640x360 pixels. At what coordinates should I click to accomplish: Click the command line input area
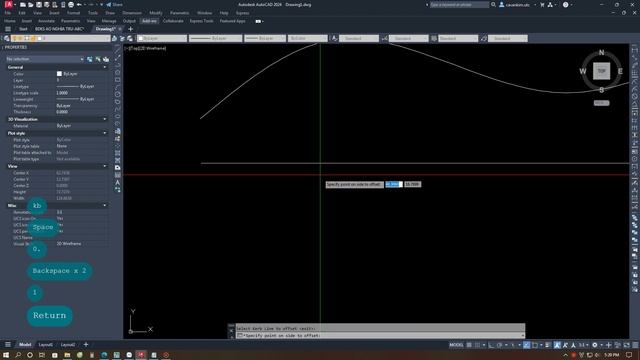click(380, 336)
